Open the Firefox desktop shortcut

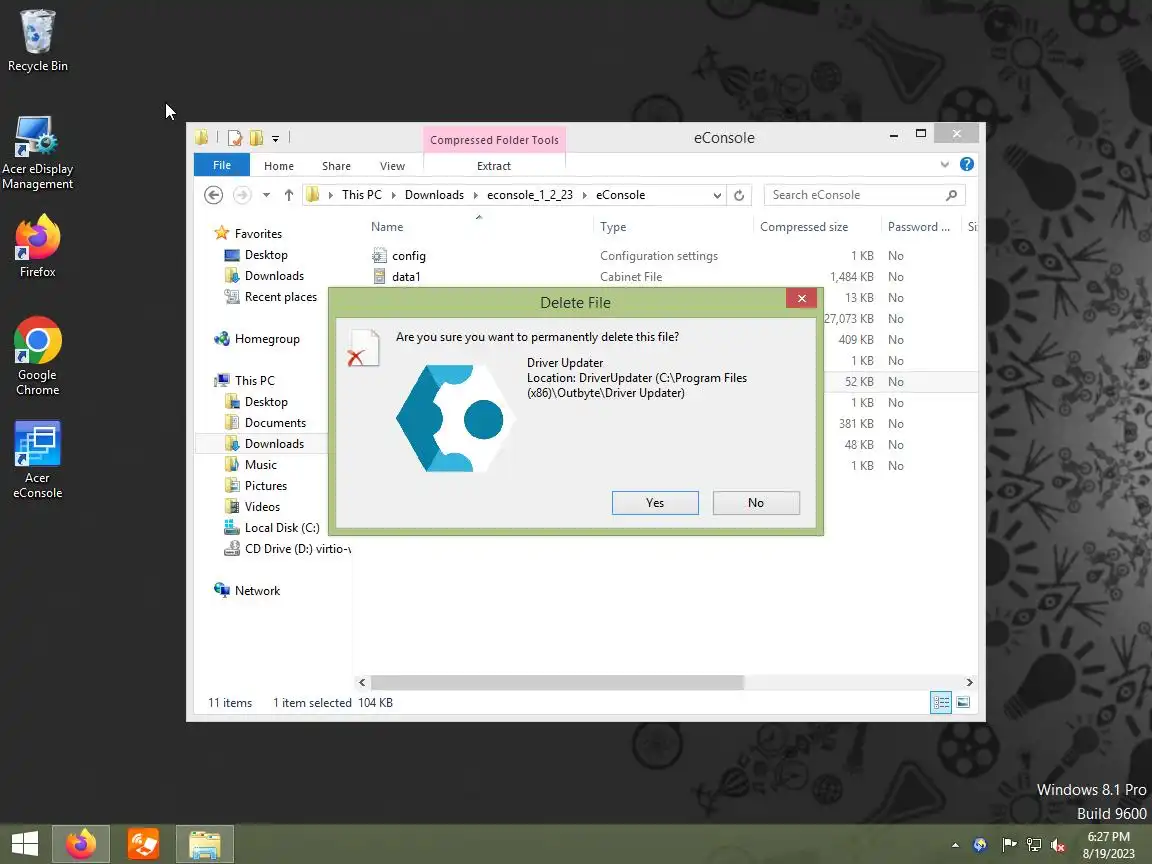[x=37, y=246]
